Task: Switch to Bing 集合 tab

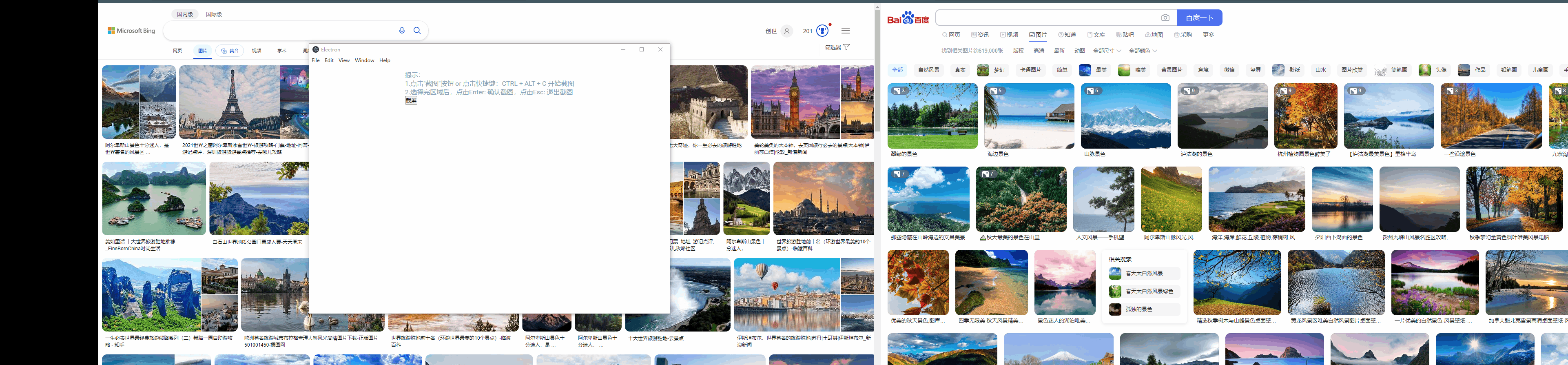Action: [230, 51]
